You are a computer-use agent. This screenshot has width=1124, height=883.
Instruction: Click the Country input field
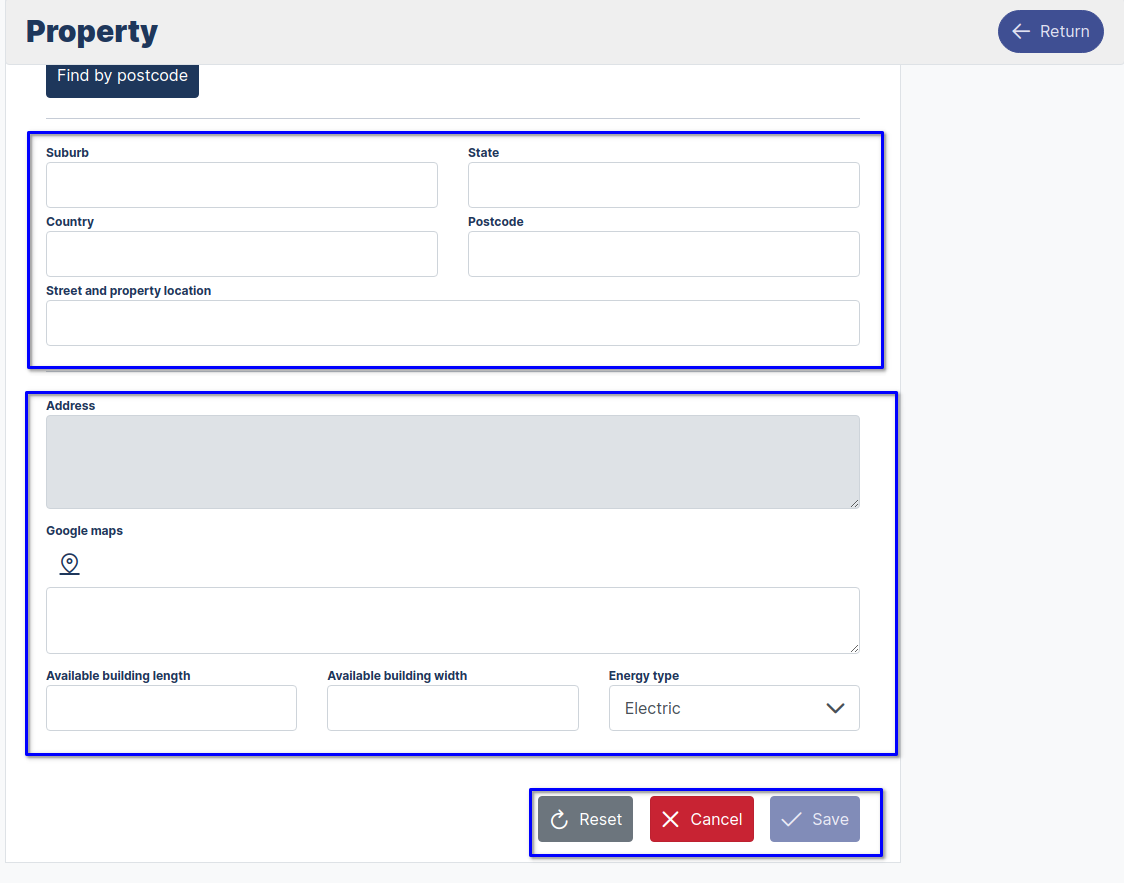[241, 254]
